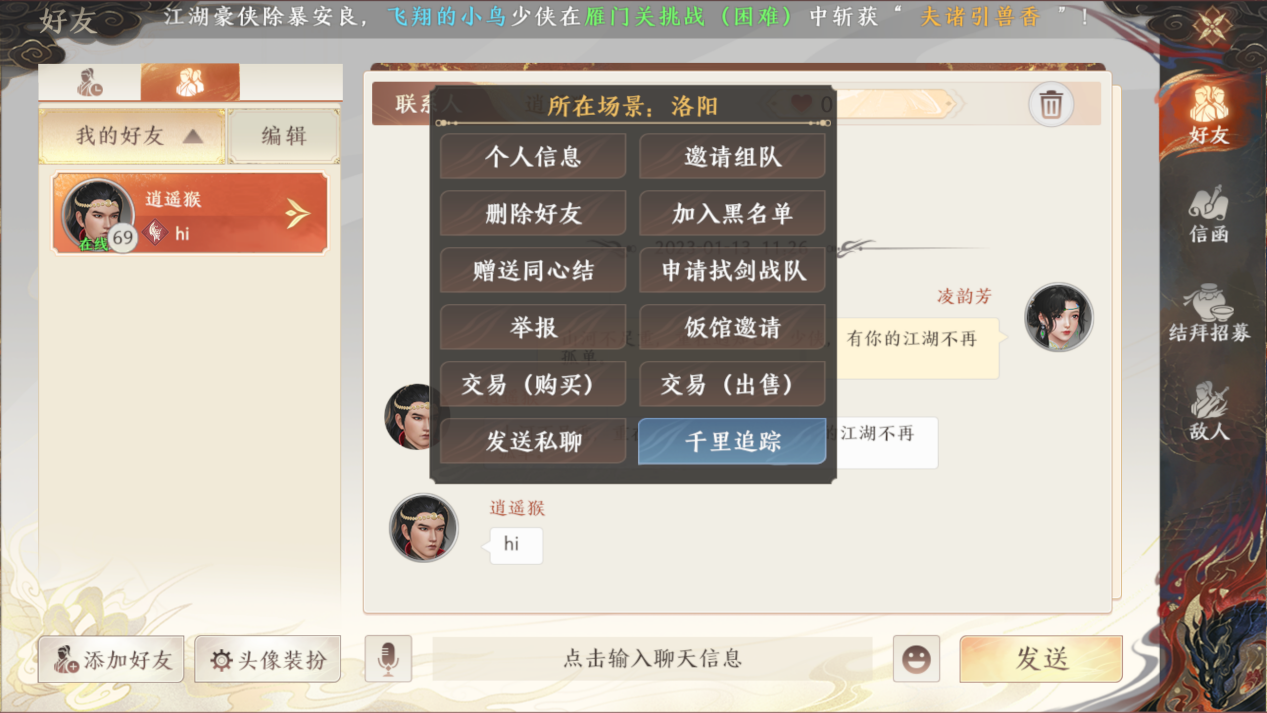Switch to the recent contacts tab icon

(90, 83)
